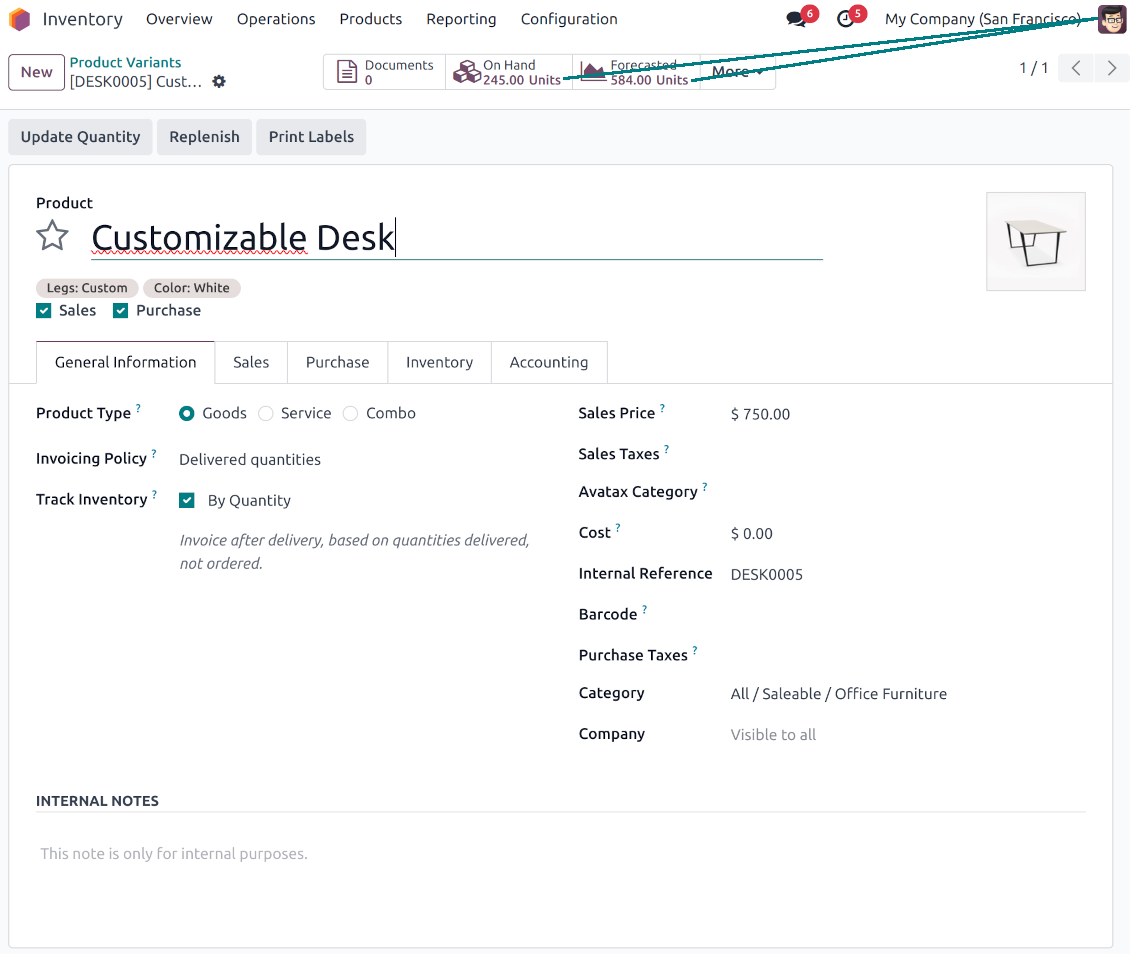Switch to the Accounting tab
Screen dimensions: 1130x954
pos(548,363)
